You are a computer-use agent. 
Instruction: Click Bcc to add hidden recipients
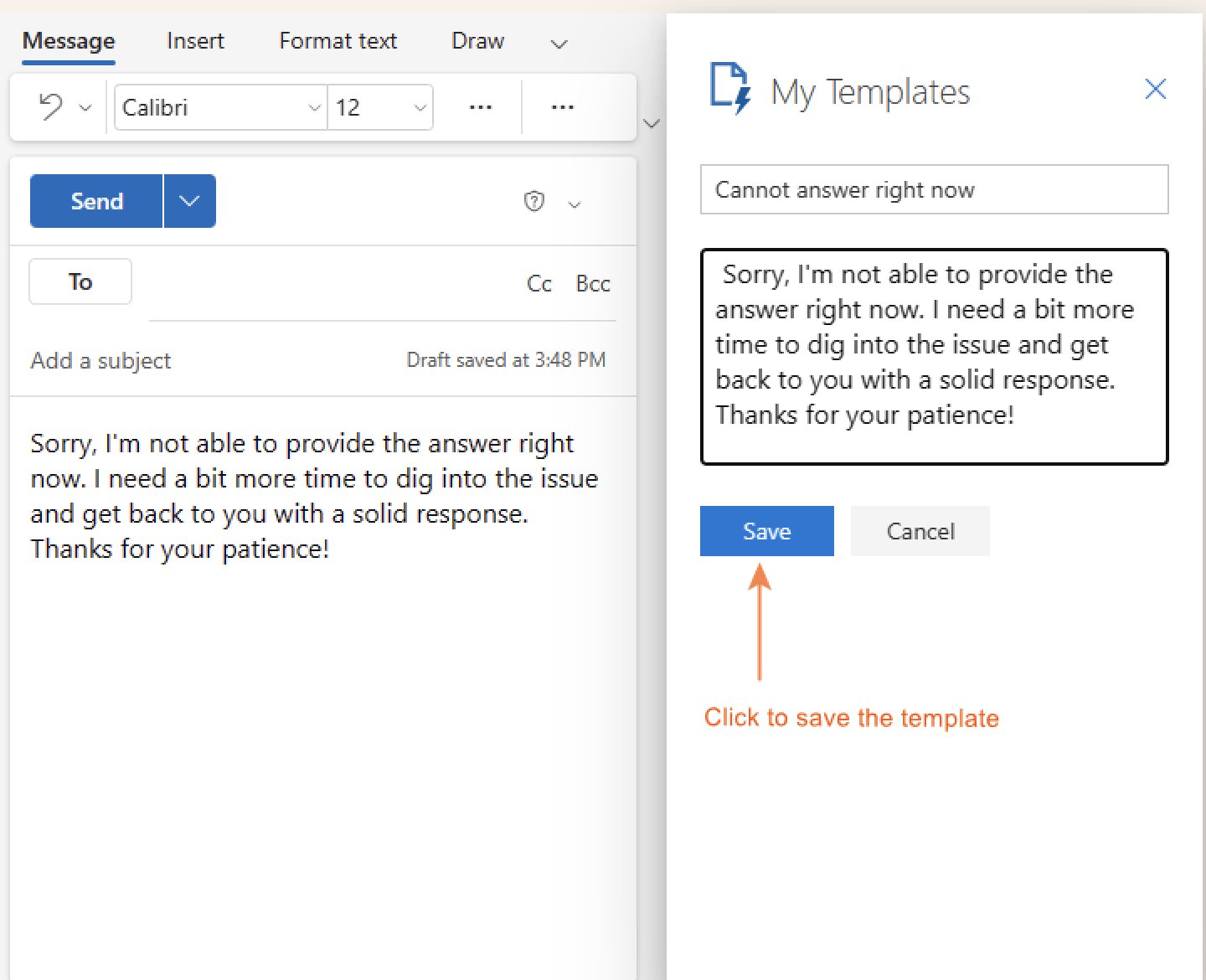point(593,283)
